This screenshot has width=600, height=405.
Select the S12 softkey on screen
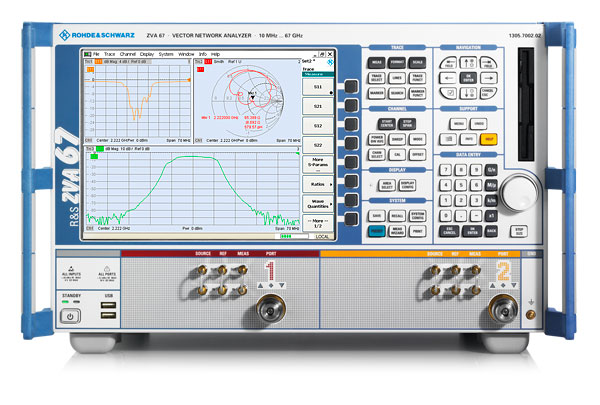point(318,126)
